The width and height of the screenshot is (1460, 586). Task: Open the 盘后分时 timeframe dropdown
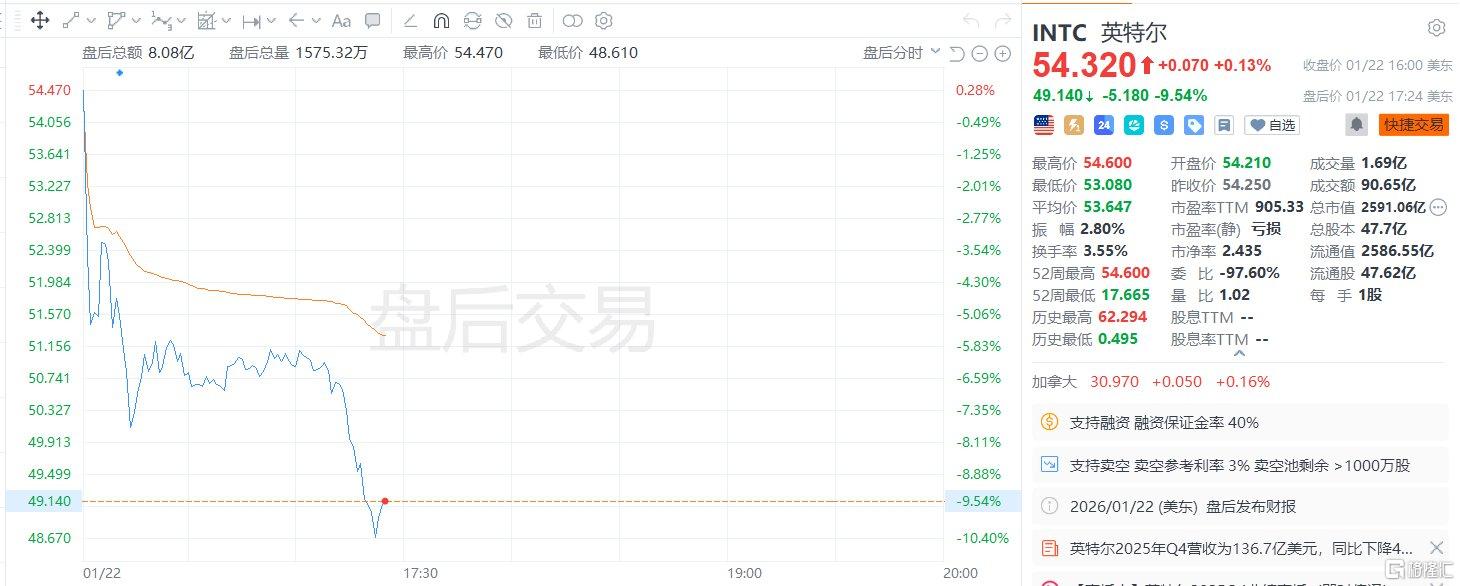point(902,53)
